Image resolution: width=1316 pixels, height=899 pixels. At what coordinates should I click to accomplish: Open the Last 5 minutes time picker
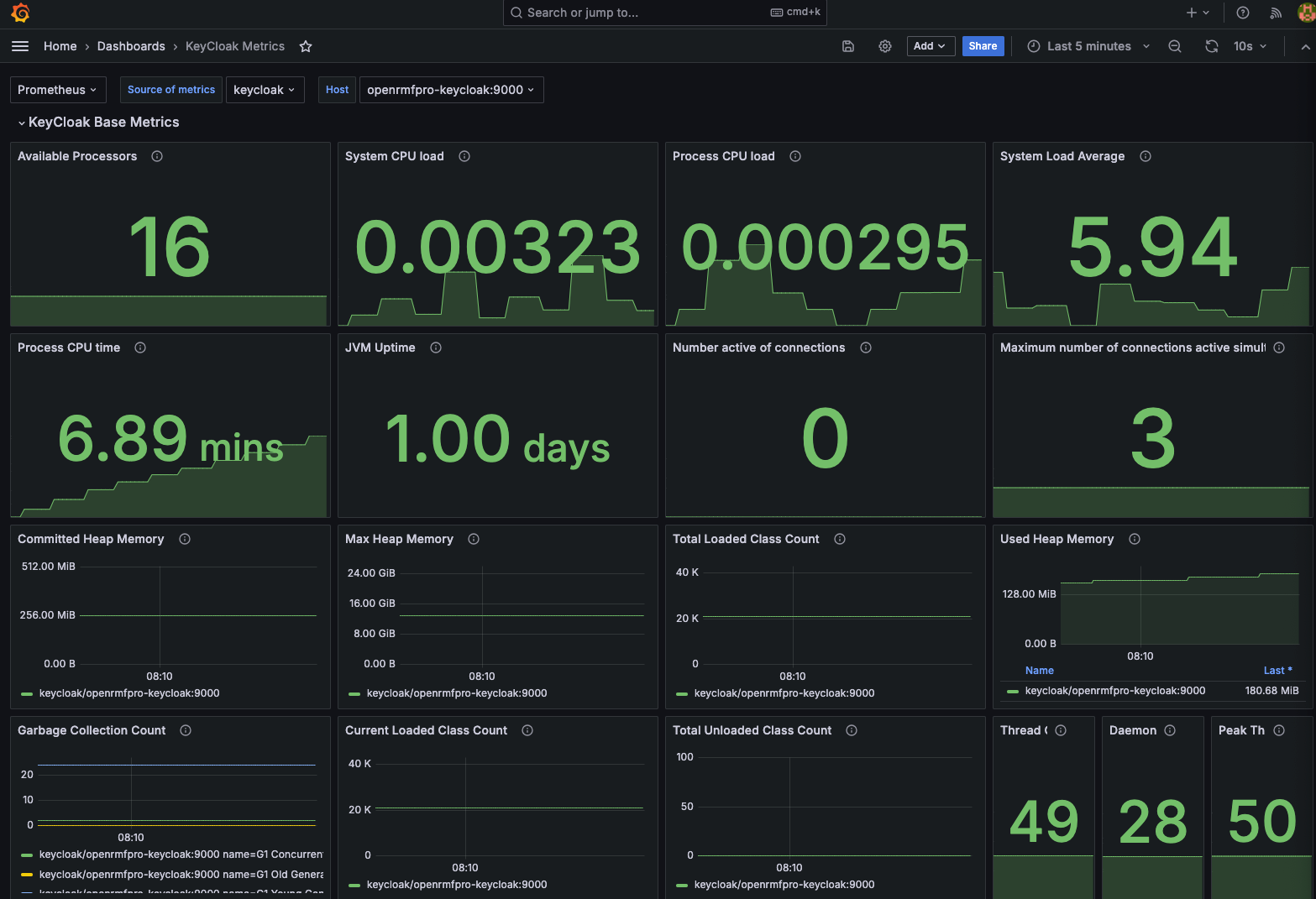pyautogui.click(x=1088, y=46)
